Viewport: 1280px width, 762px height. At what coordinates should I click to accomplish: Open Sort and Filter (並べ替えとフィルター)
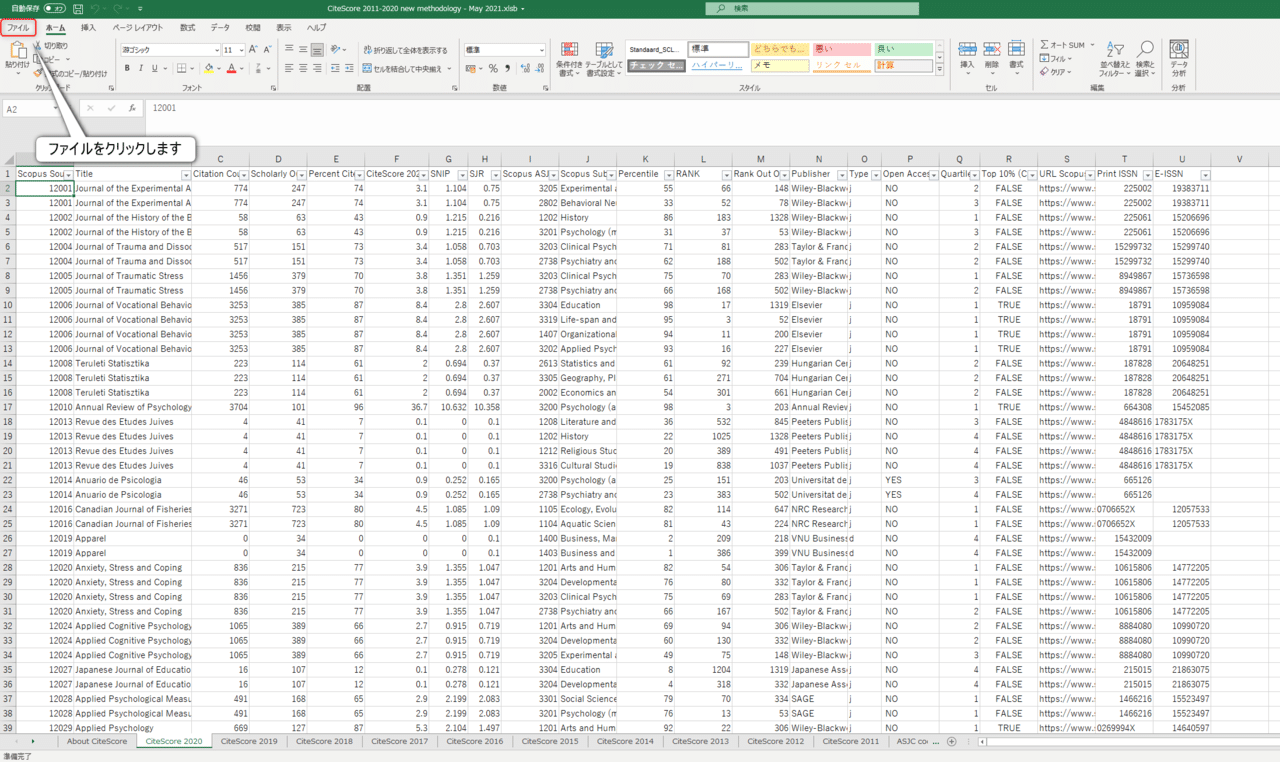(x=1115, y=59)
